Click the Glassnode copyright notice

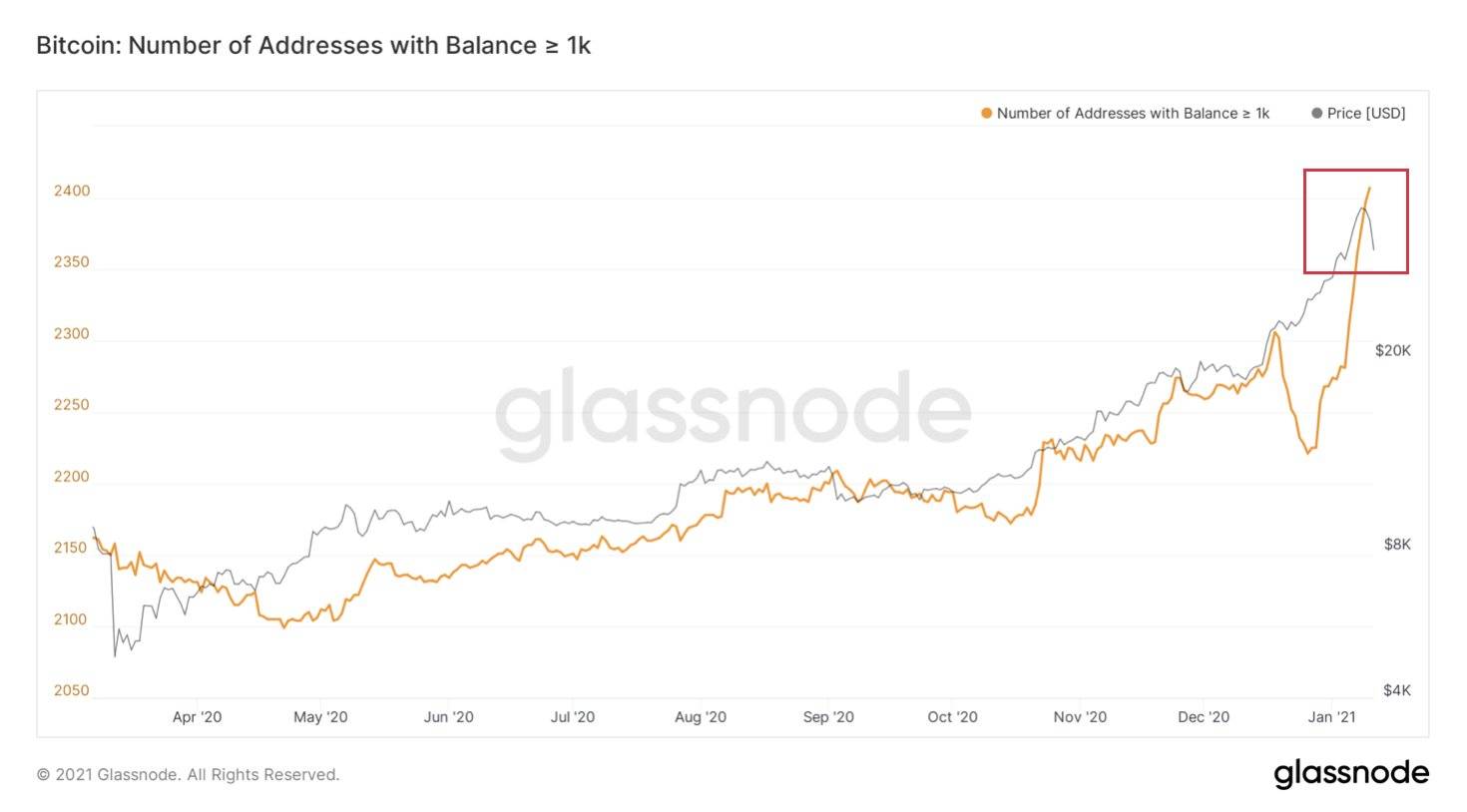pos(188,775)
